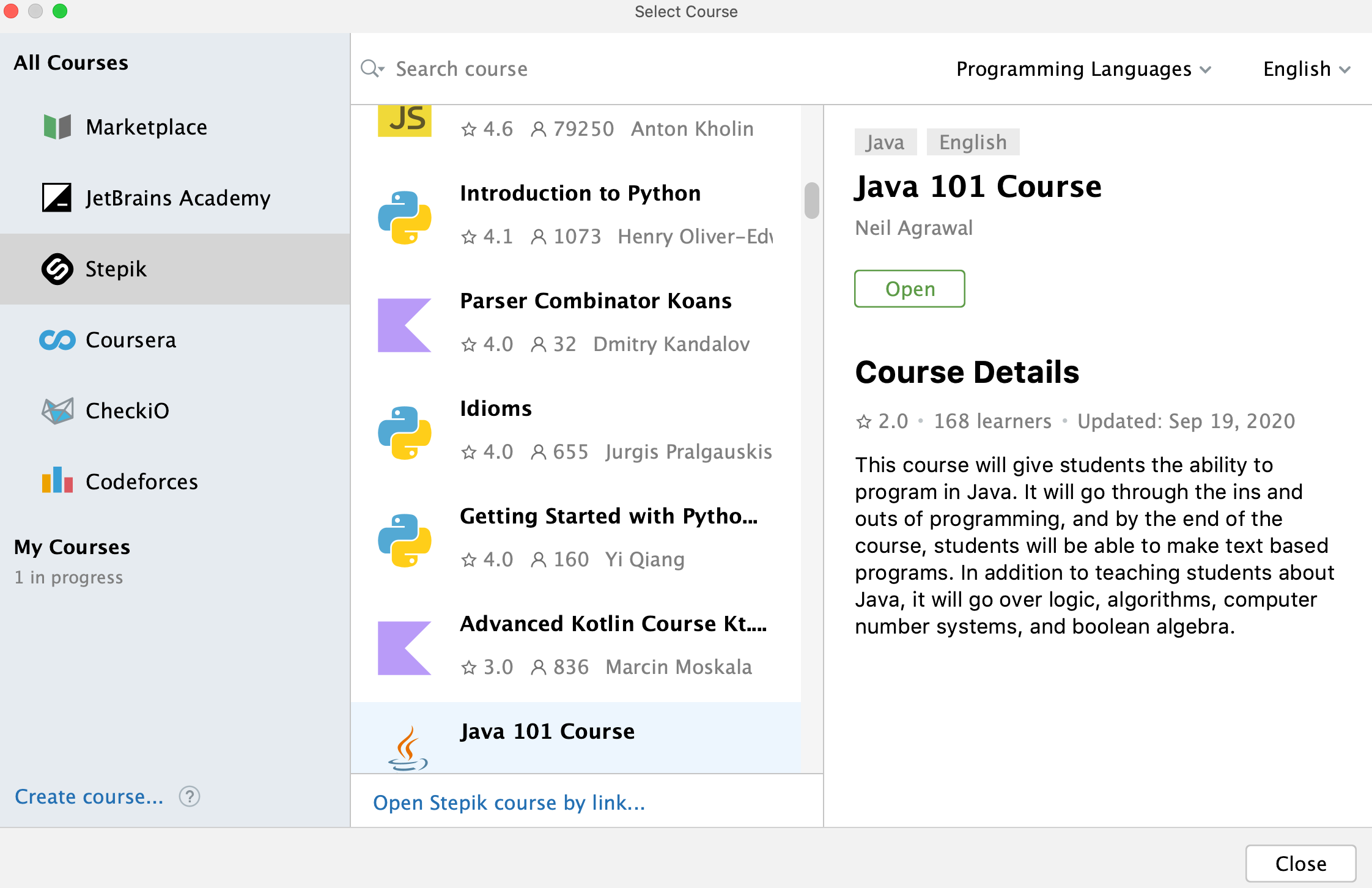1372x888 pixels.
Task: Select the CheckIO sidebar icon
Action: point(57,410)
